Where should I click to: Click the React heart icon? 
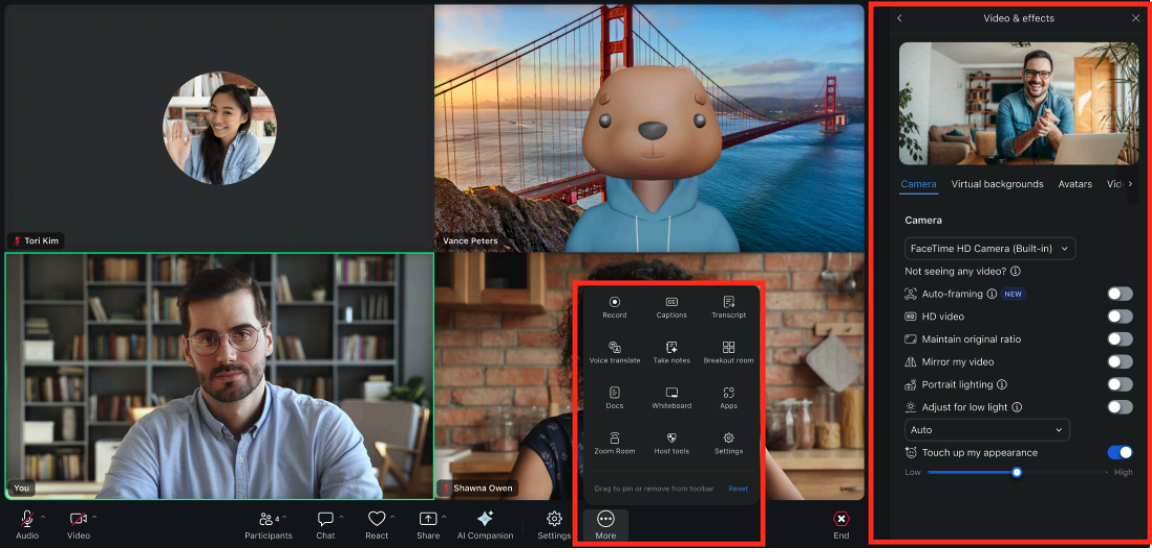pyautogui.click(x=377, y=519)
